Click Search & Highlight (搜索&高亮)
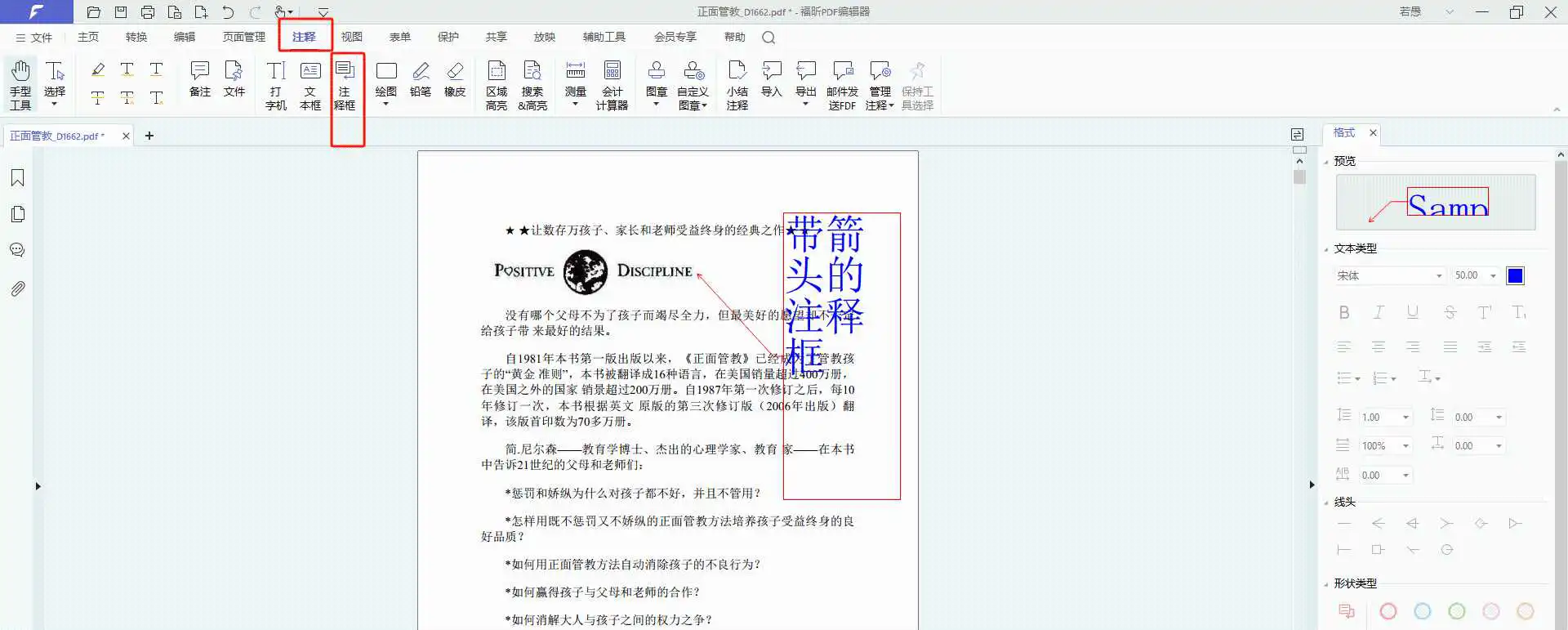 (x=532, y=84)
